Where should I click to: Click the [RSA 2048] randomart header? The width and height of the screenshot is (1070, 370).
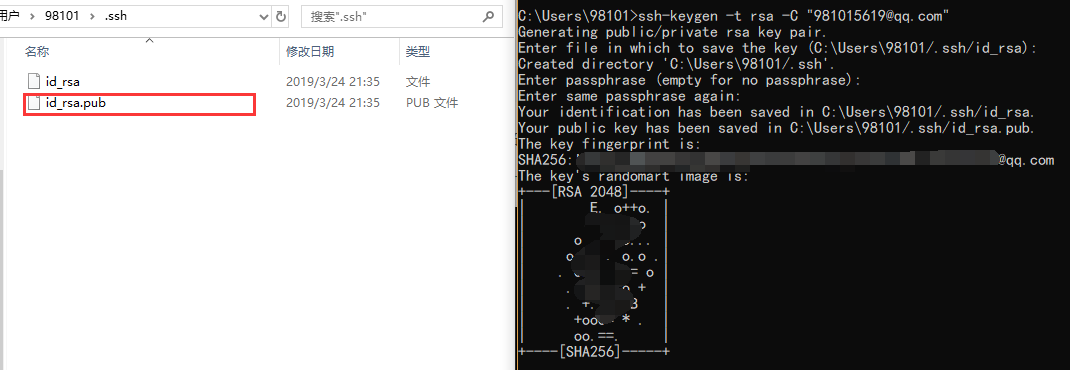coord(593,192)
